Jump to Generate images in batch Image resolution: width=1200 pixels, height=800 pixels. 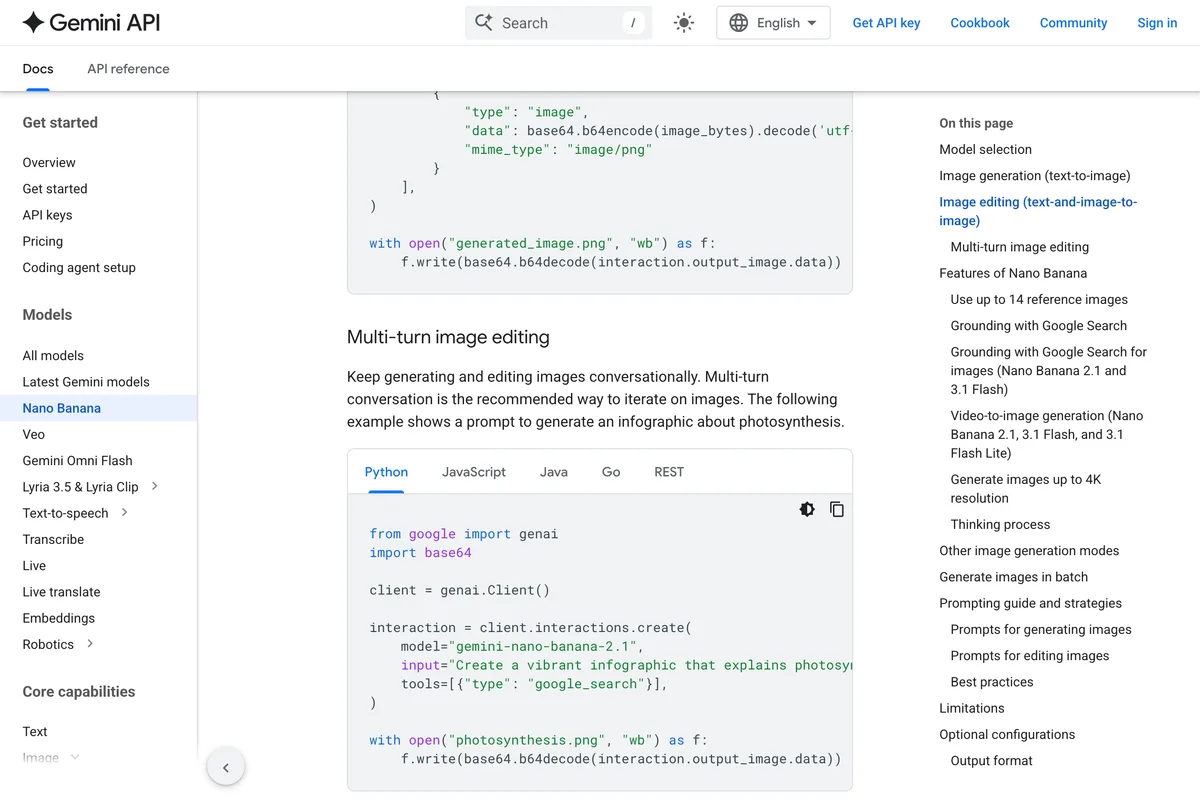[x=1013, y=577]
